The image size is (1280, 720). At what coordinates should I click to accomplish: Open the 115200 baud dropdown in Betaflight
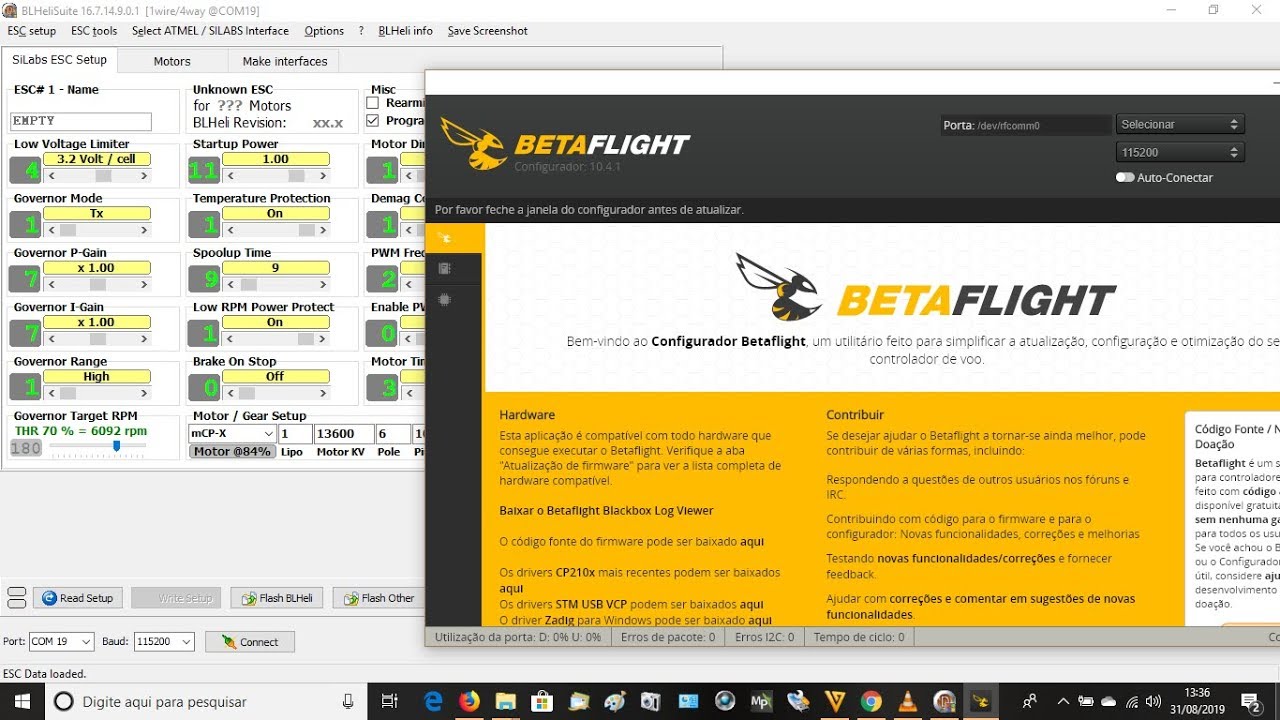(x=1180, y=153)
